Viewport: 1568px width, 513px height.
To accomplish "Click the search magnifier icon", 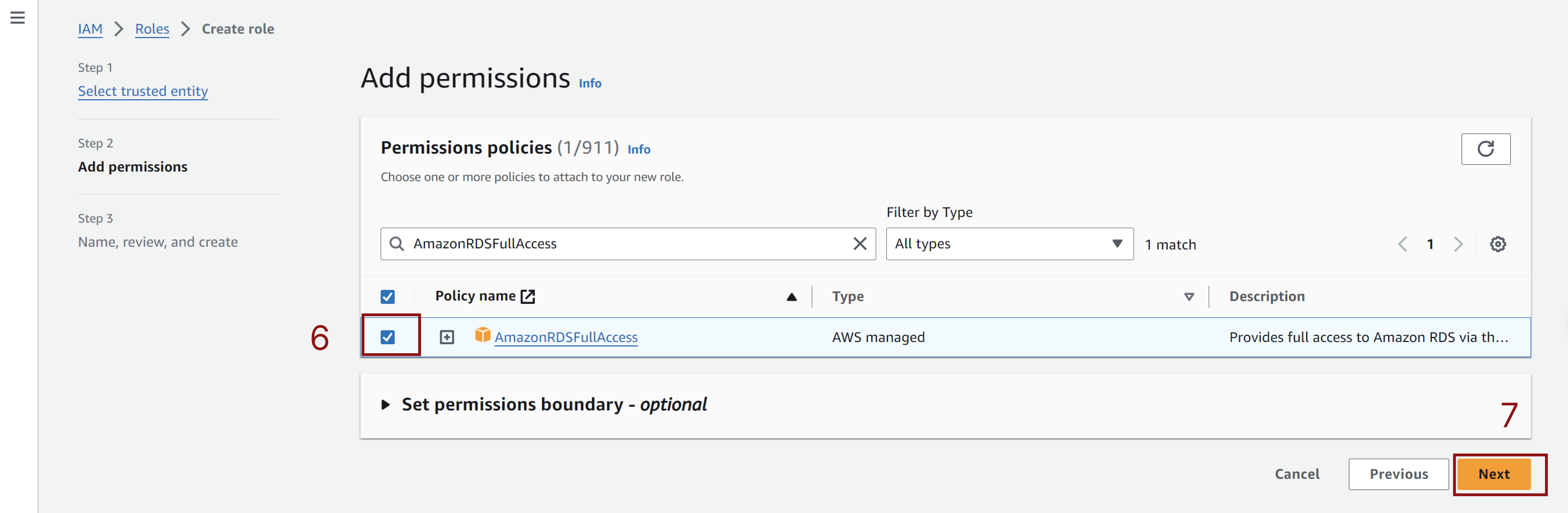I will pos(396,244).
